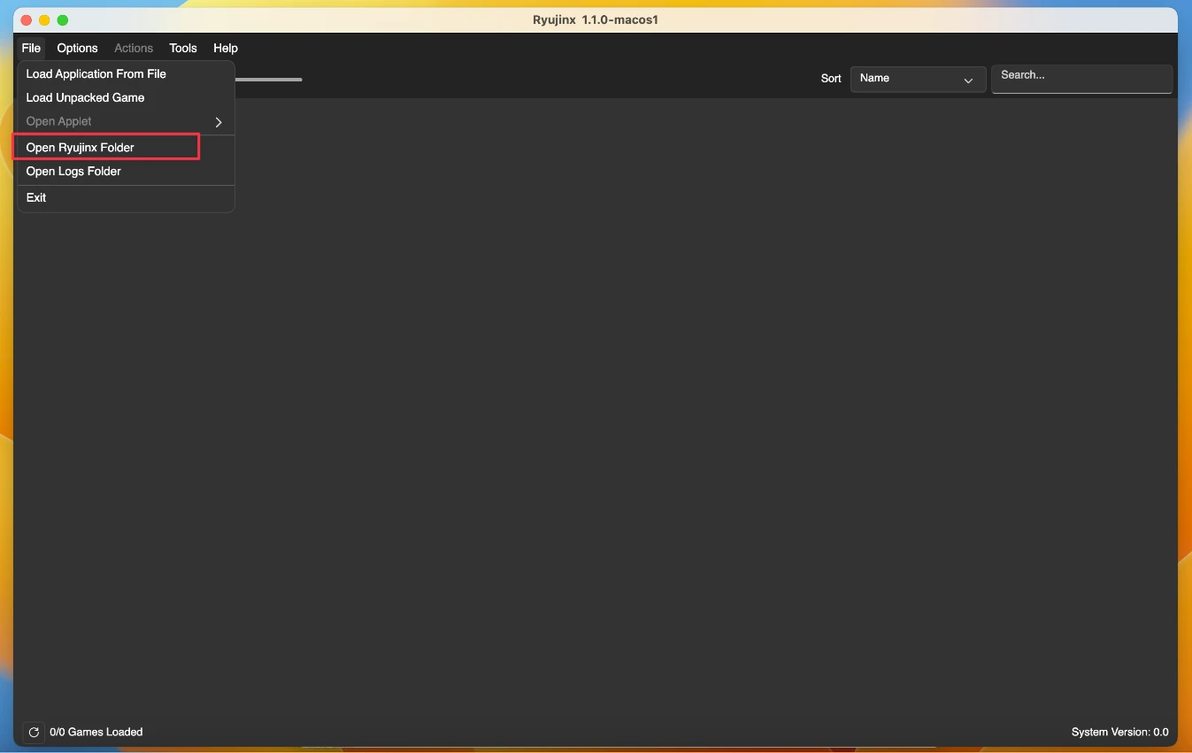
Task: Close the Ryujinx window
Action: 26,20
